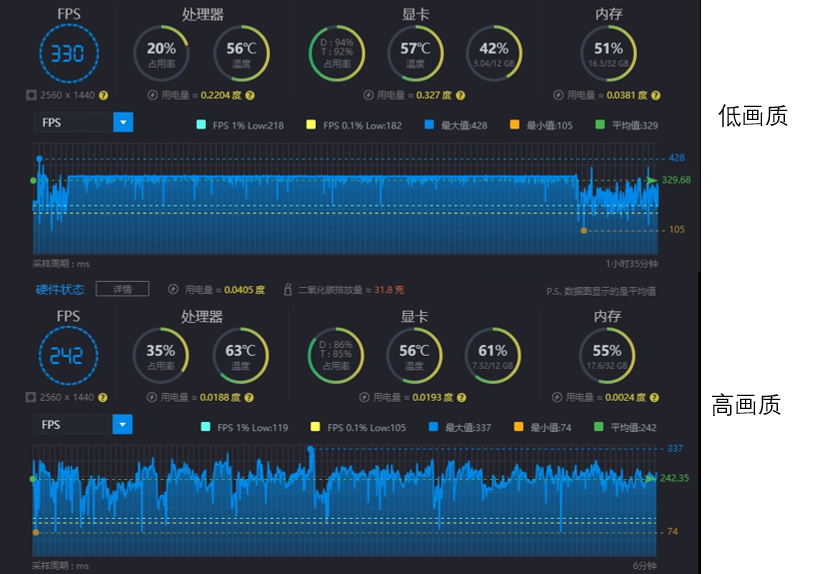The width and height of the screenshot is (833, 574).
Task: Click the orange 最小值:74 legend swatch
Action: point(518,427)
